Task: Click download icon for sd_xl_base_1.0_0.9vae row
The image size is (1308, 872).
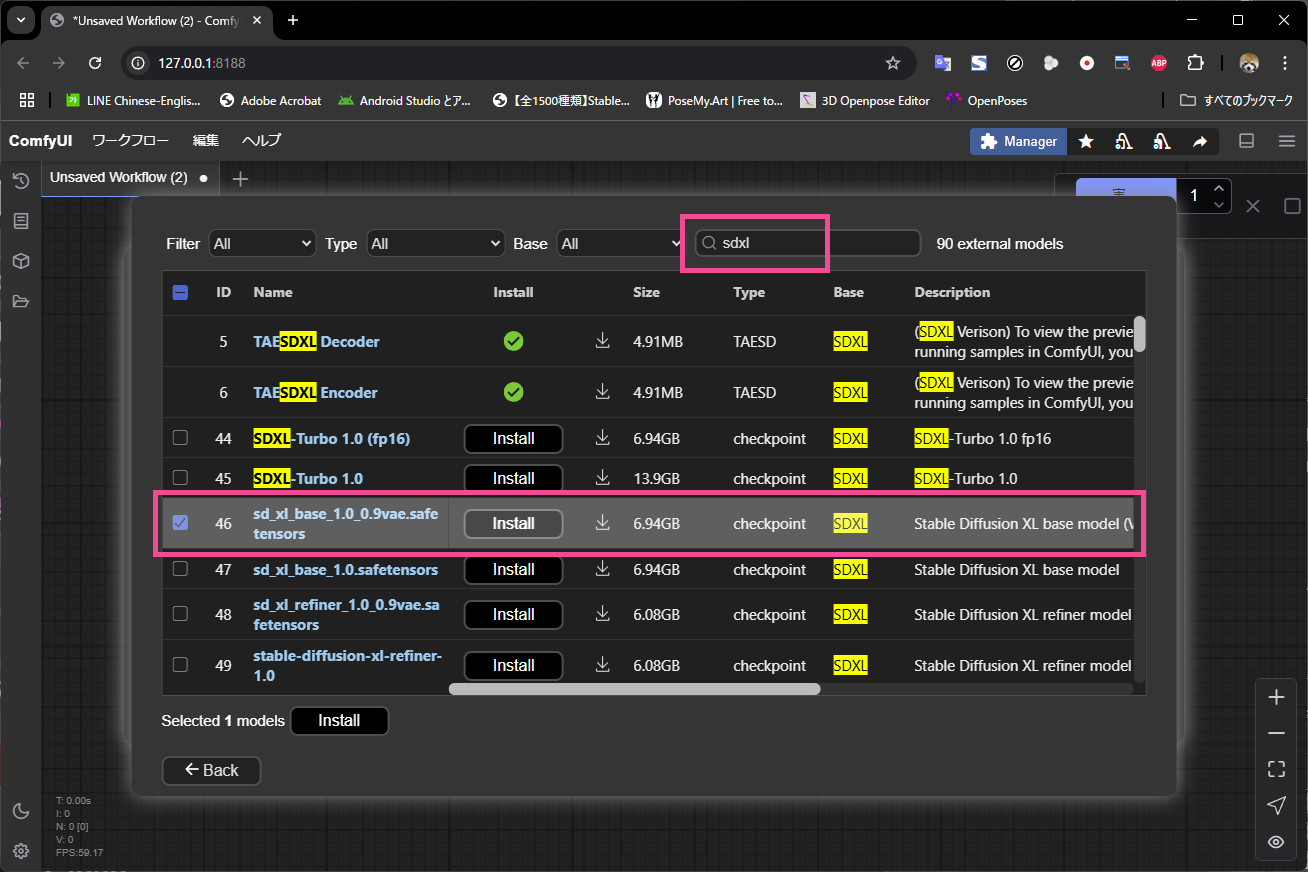Action: (602, 523)
